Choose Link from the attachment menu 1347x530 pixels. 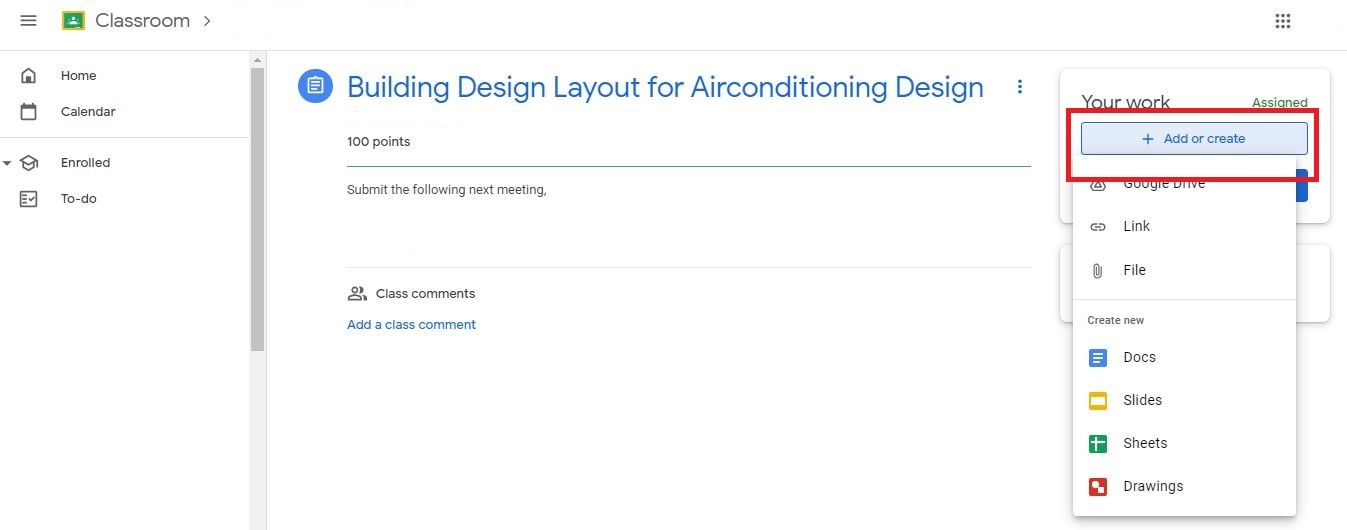(x=1136, y=227)
